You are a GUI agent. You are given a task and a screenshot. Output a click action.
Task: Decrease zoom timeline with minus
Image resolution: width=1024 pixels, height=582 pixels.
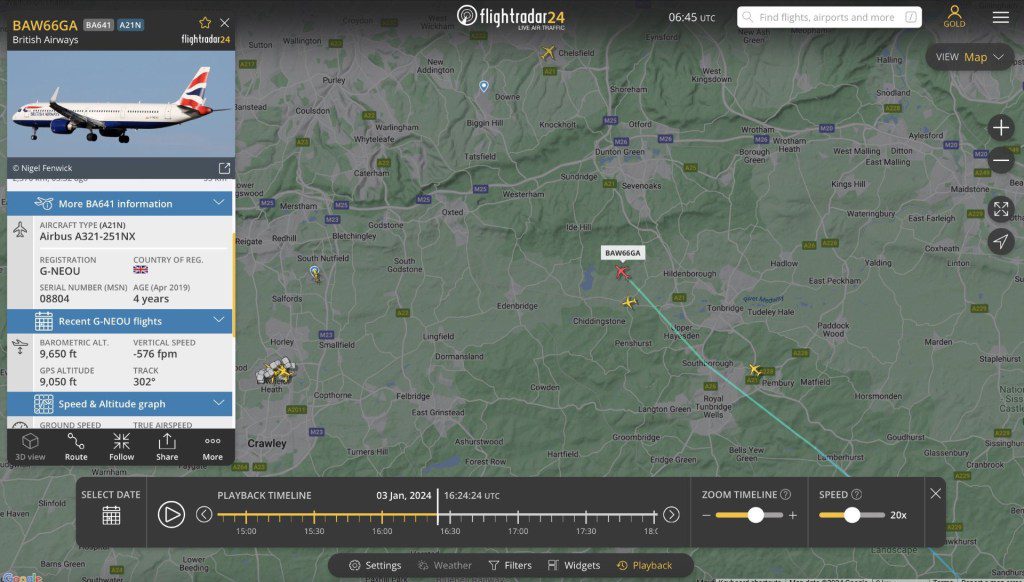point(706,515)
